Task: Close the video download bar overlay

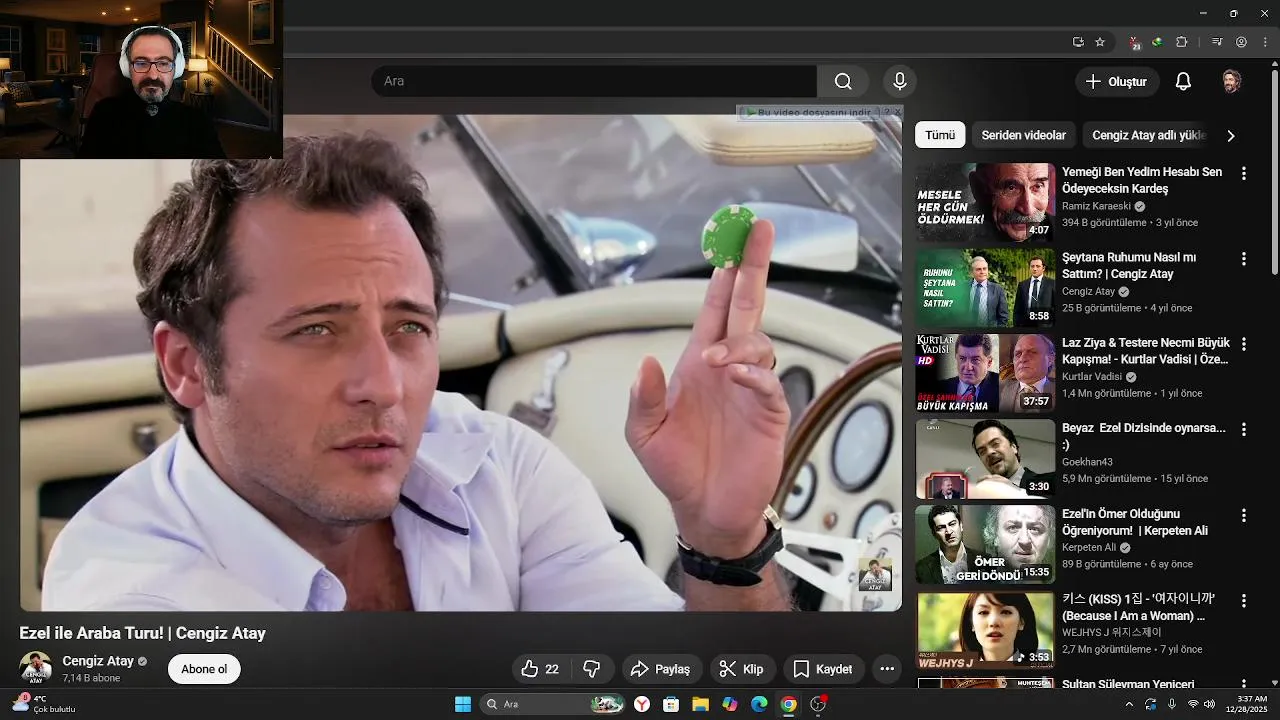Action: tap(897, 113)
